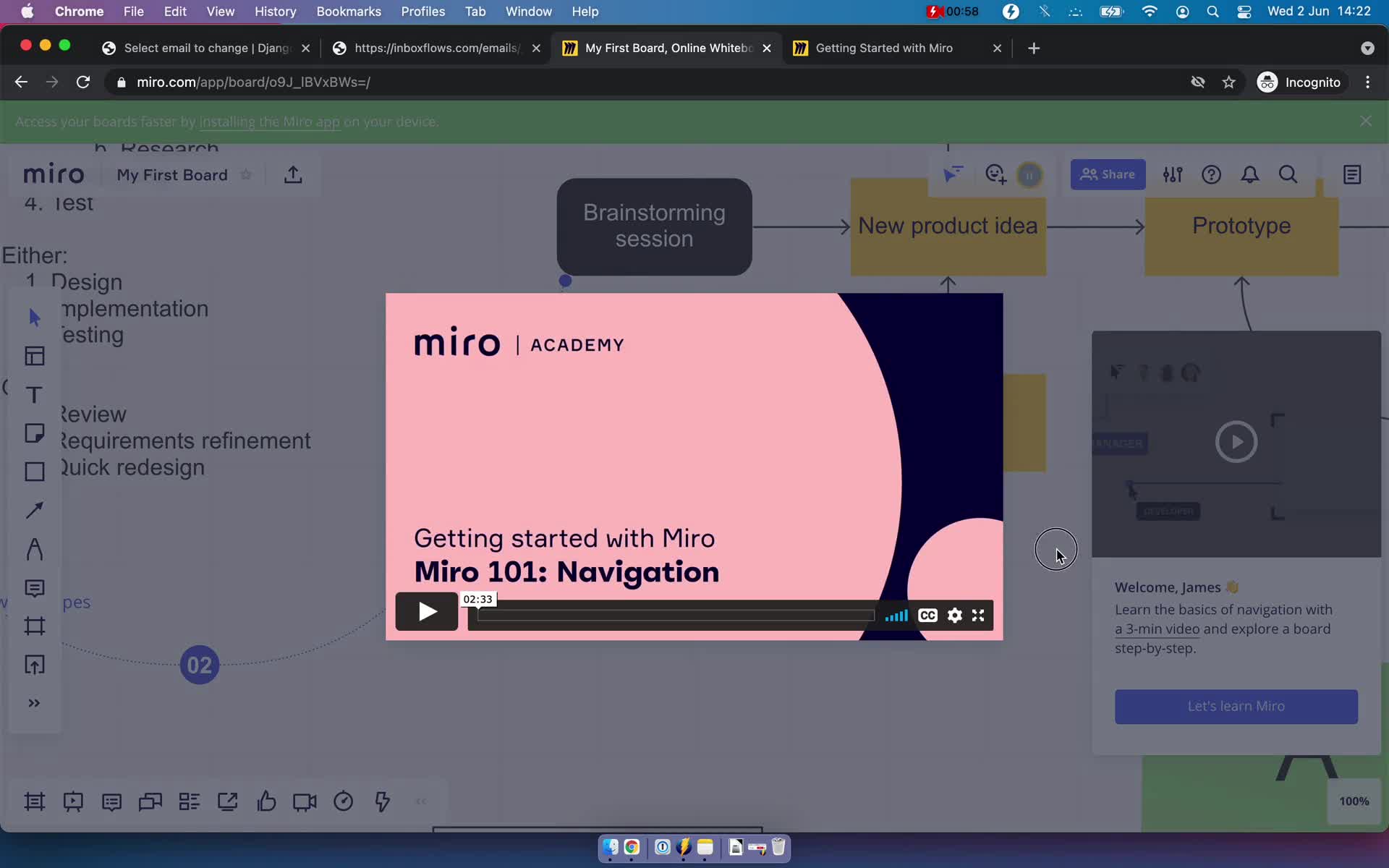Select the Pen drawing tool
1389x868 pixels.
pos(34,549)
